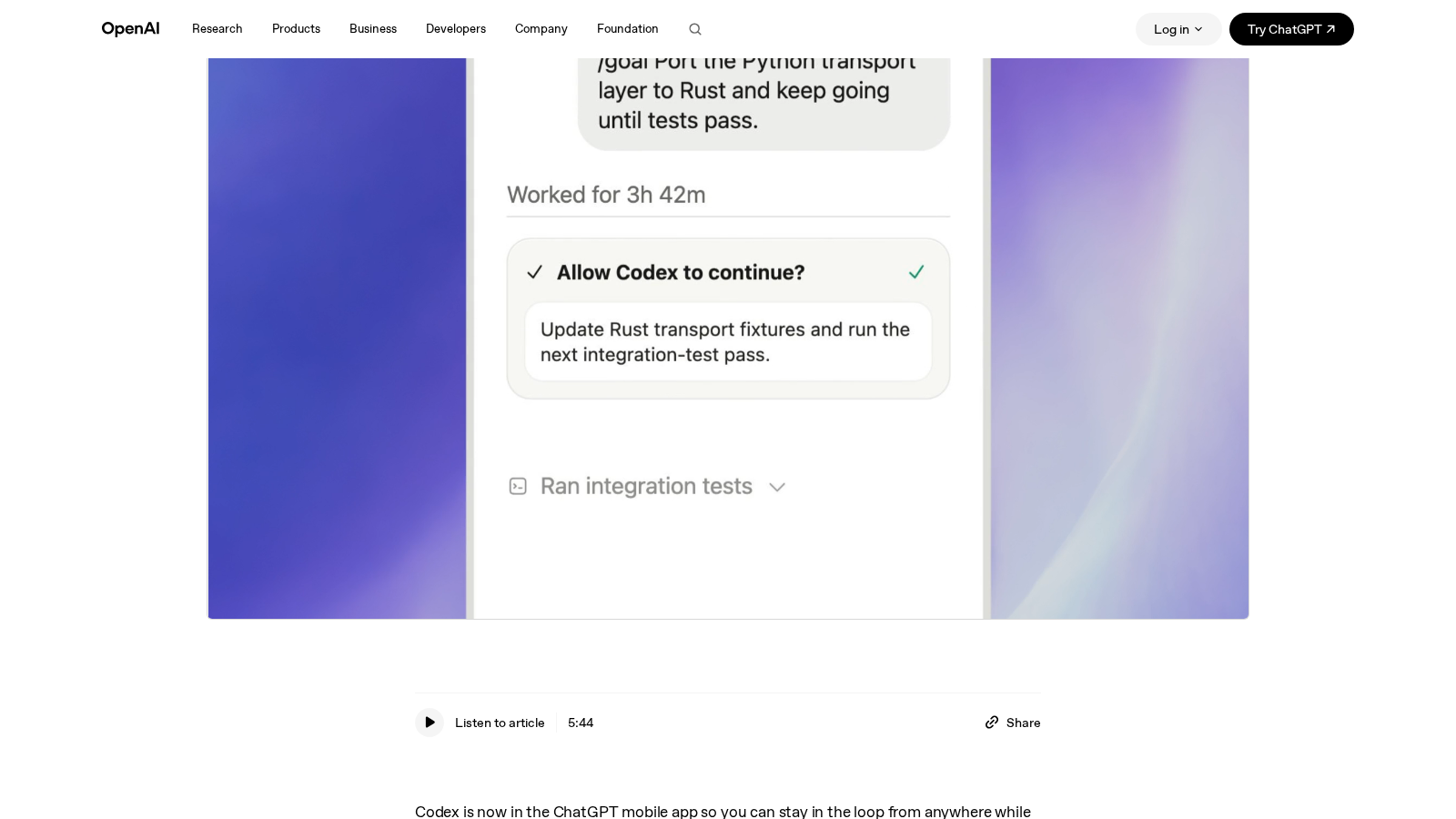Click the Log in chevron arrow
This screenshot has width=1456, height=819.
(1198, 29)
